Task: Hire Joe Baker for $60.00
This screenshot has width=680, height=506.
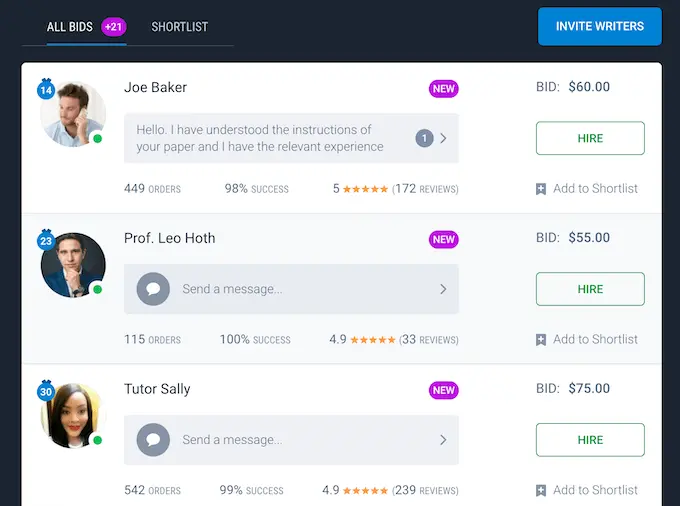Action: coord(590,138)
